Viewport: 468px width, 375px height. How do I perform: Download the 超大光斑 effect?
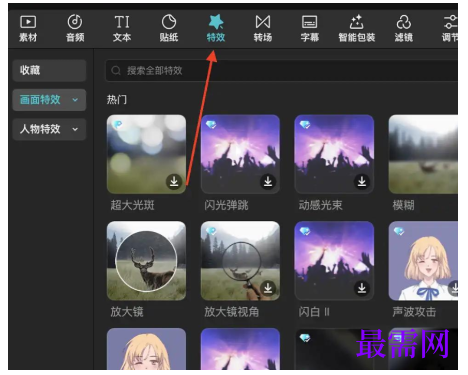174,182
